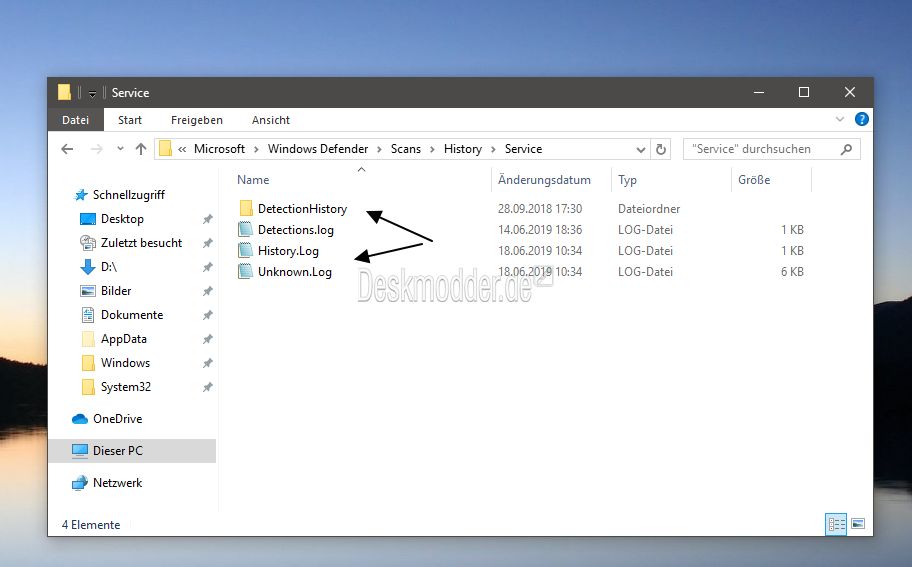Sort by Änderungsdatum column header
The image size is (912, 567).
544,180
